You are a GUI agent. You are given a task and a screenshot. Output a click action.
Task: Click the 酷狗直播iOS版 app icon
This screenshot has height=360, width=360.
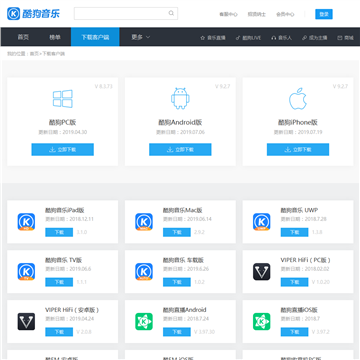[262, 321]
